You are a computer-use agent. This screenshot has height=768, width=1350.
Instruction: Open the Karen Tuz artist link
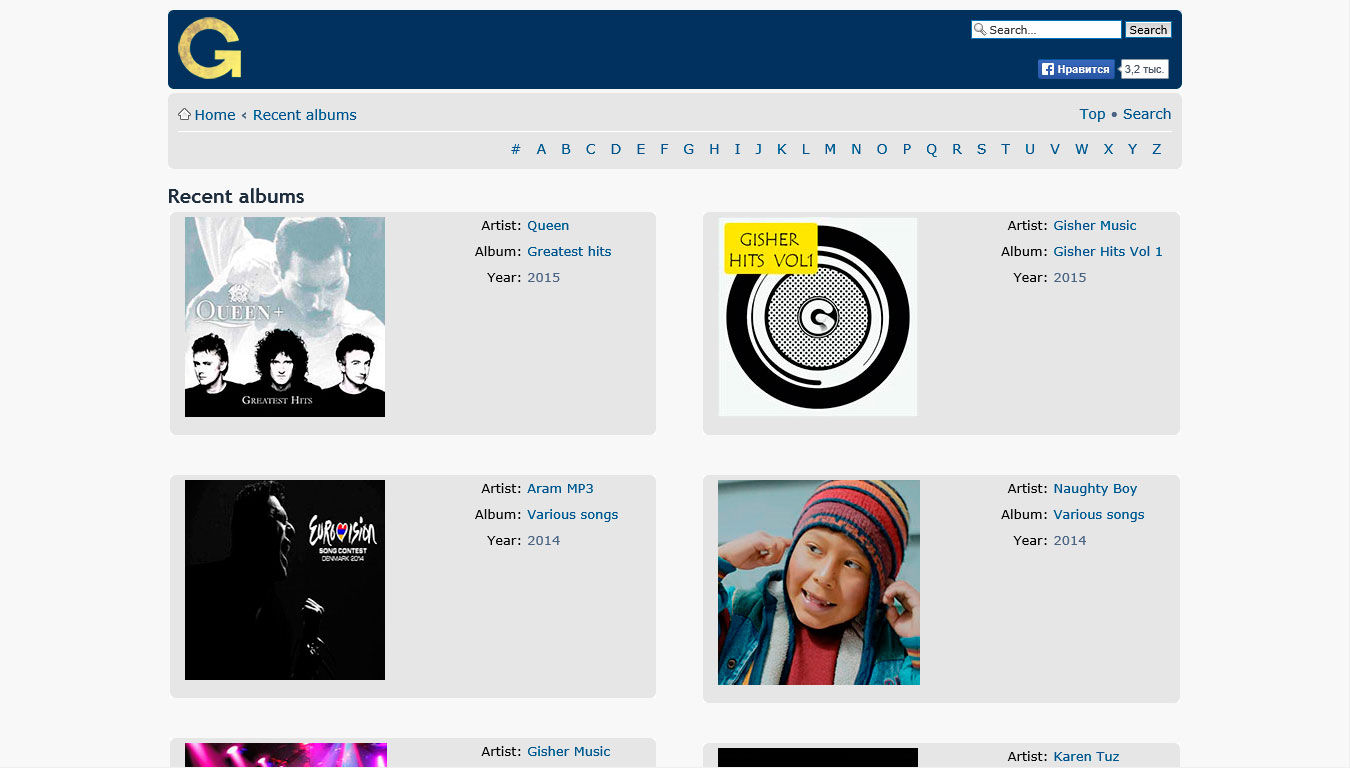(x=1086, y=757)
